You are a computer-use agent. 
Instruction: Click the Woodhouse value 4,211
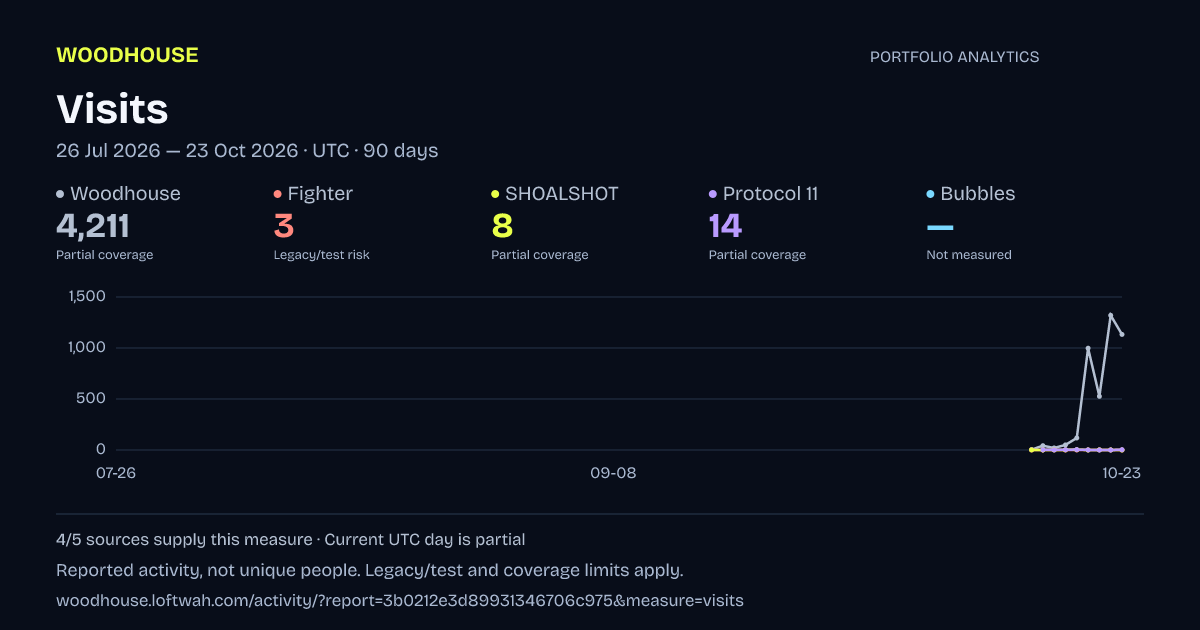coord(93,226)
